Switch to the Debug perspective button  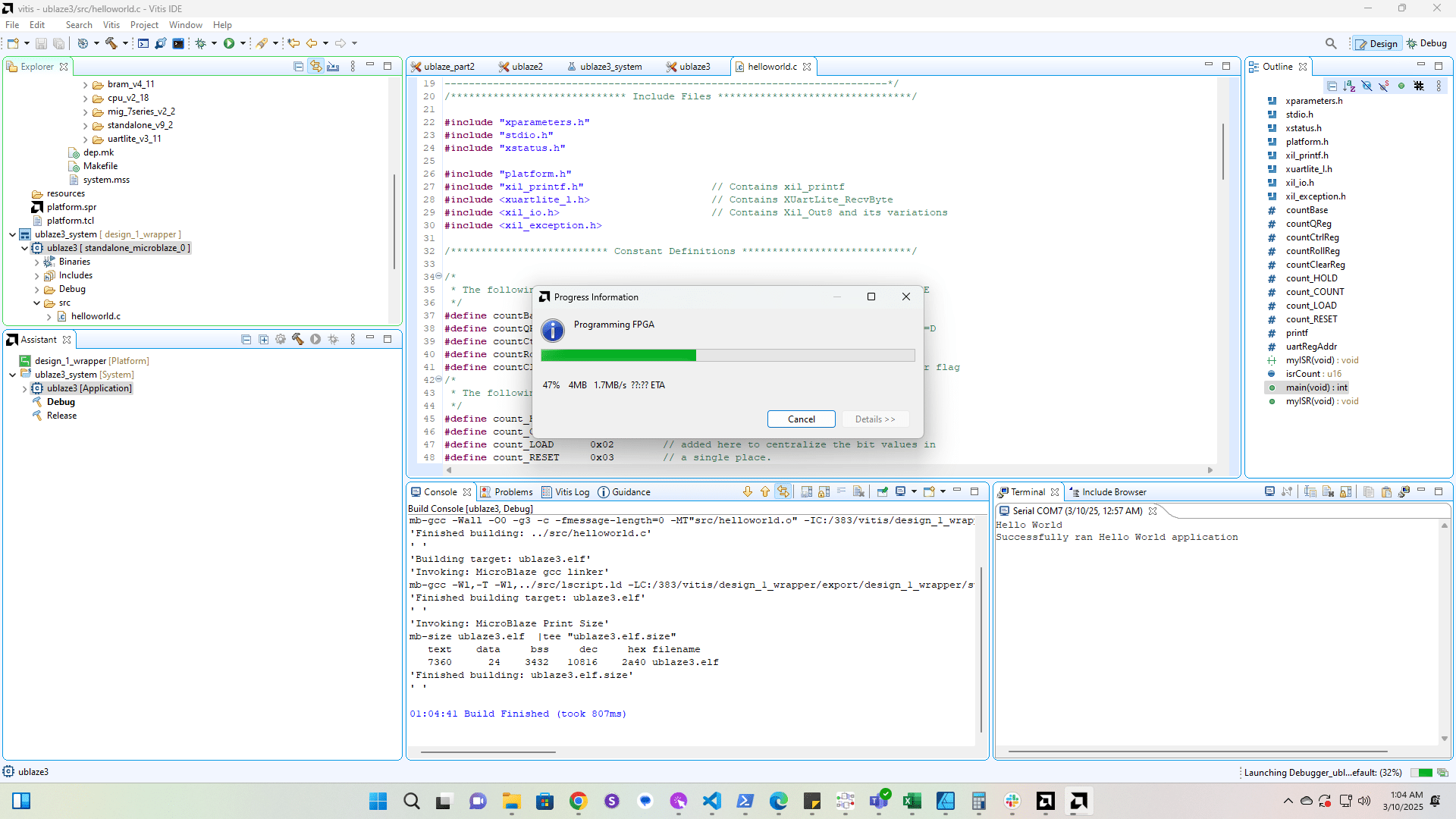pos(1426,43)
